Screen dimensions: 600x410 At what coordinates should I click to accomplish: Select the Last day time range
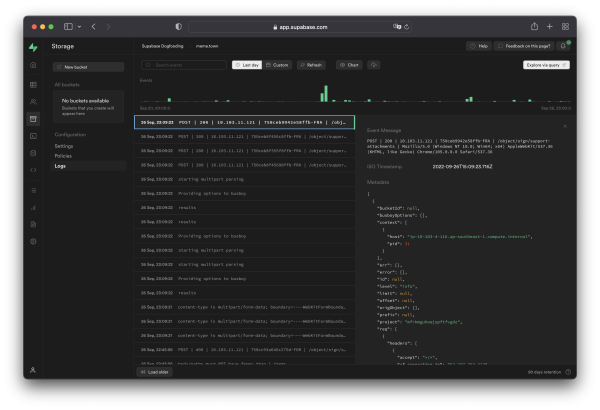click(x=245, y=65)
